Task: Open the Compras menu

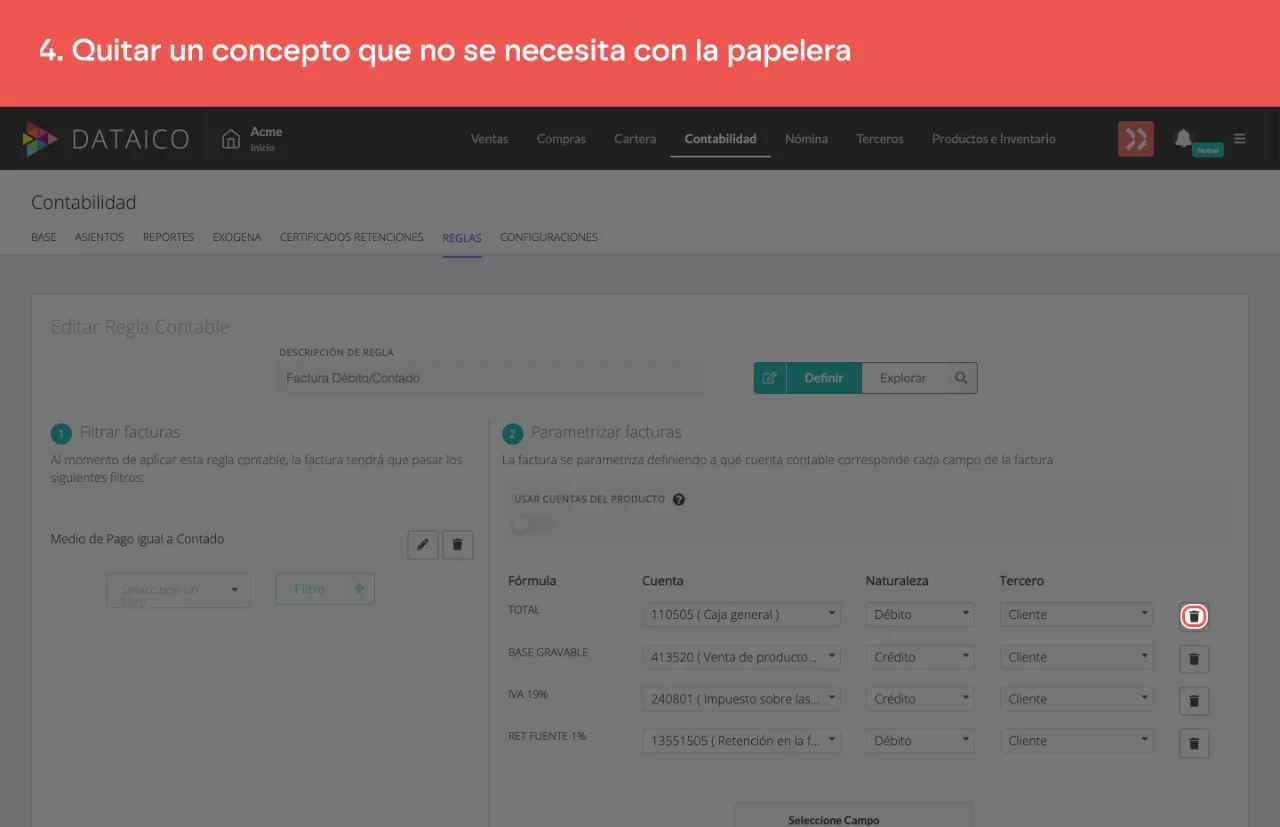Action: pyautogui.click(x=561, y=139)
